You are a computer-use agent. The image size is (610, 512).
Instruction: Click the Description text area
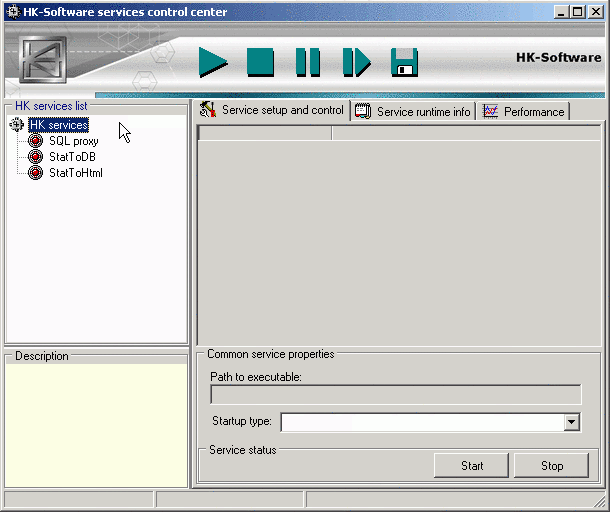coord(96,425)
